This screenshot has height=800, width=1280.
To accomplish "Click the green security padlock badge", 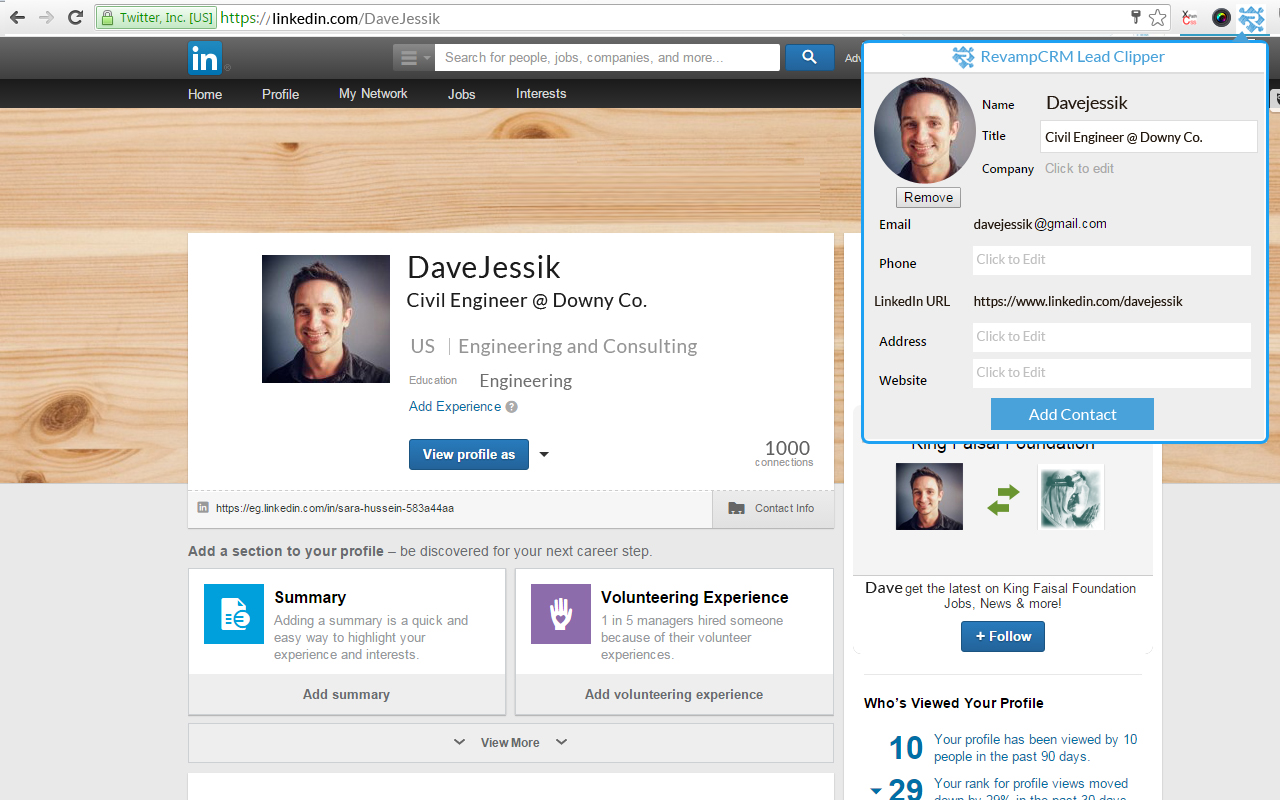I will pyautogui.click(x=156, y=18).
